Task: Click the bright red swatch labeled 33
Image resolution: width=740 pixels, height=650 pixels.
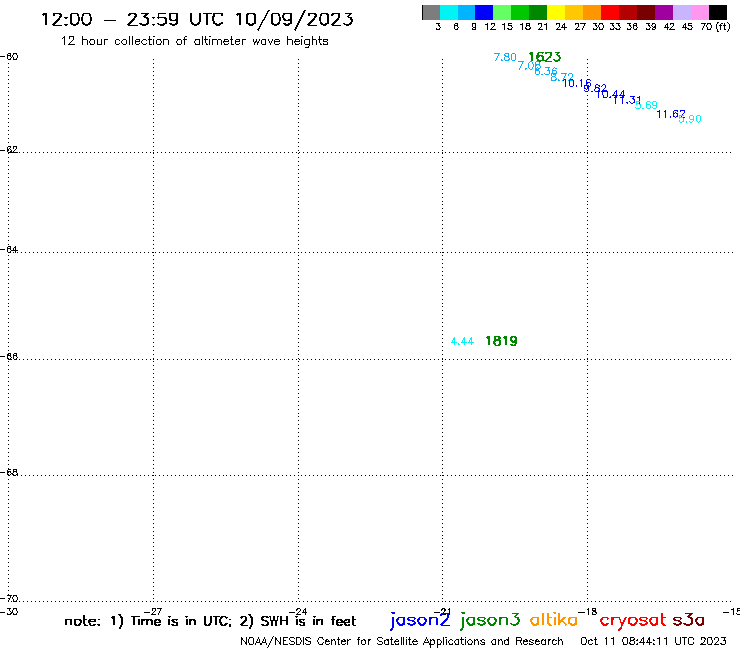Action: coord(610,12)
